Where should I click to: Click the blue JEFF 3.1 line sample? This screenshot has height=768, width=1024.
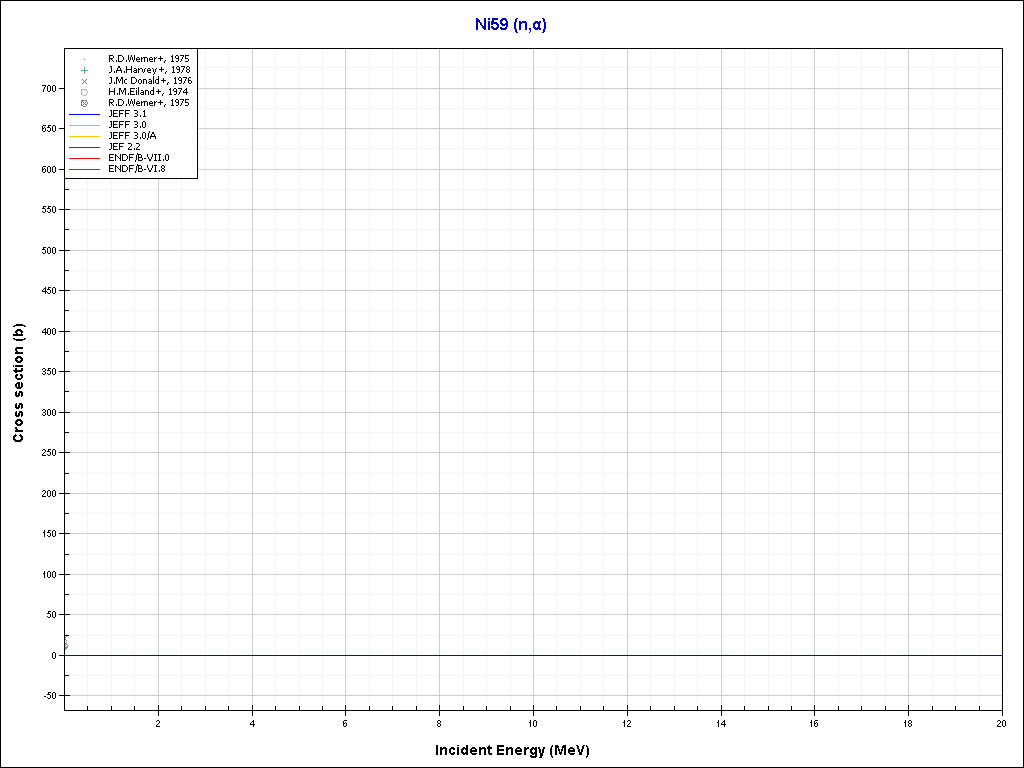pos(85,114)
